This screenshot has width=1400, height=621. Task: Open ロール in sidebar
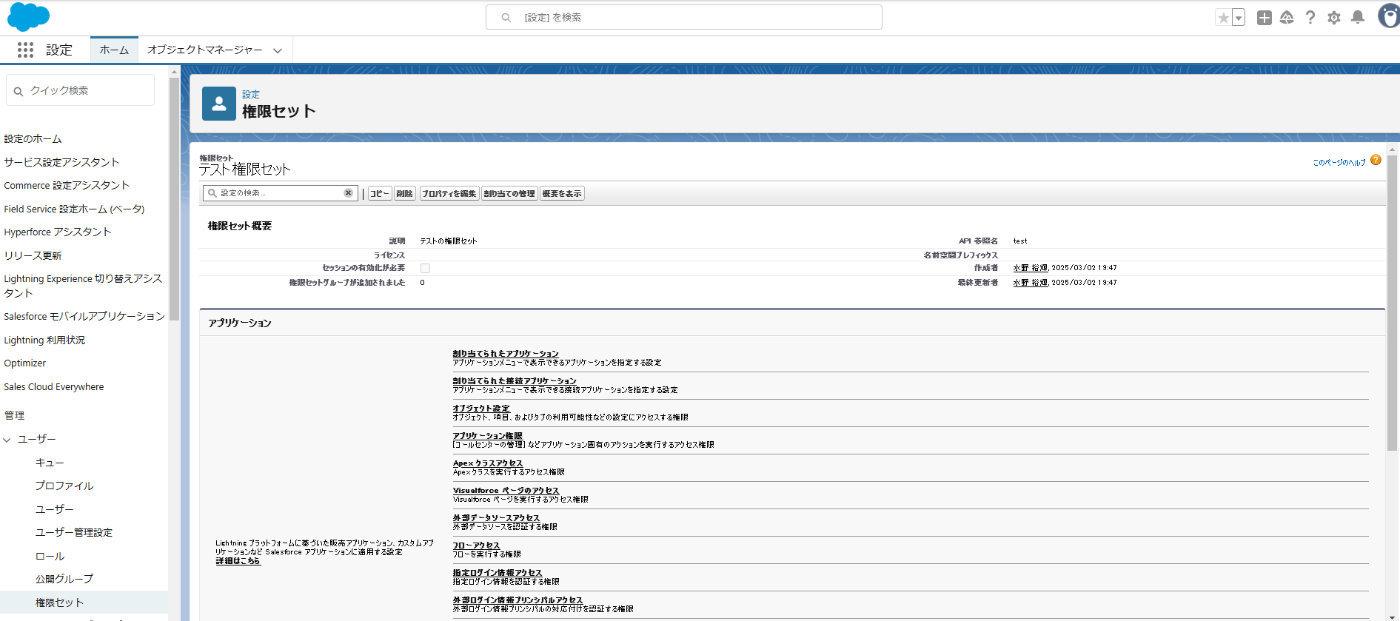(x=50, y=556)
